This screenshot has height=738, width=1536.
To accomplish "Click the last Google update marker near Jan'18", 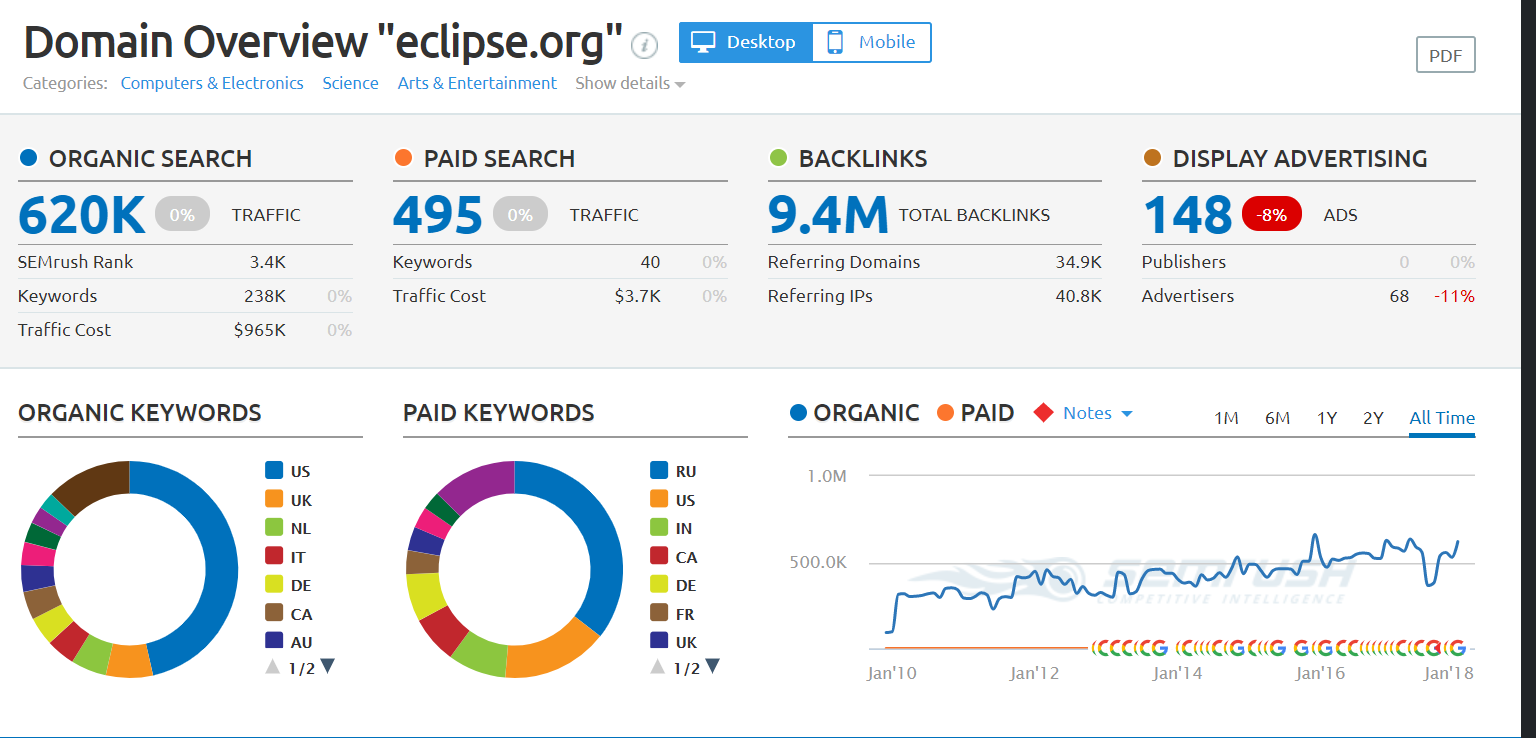I will (x=1456, y=647).
